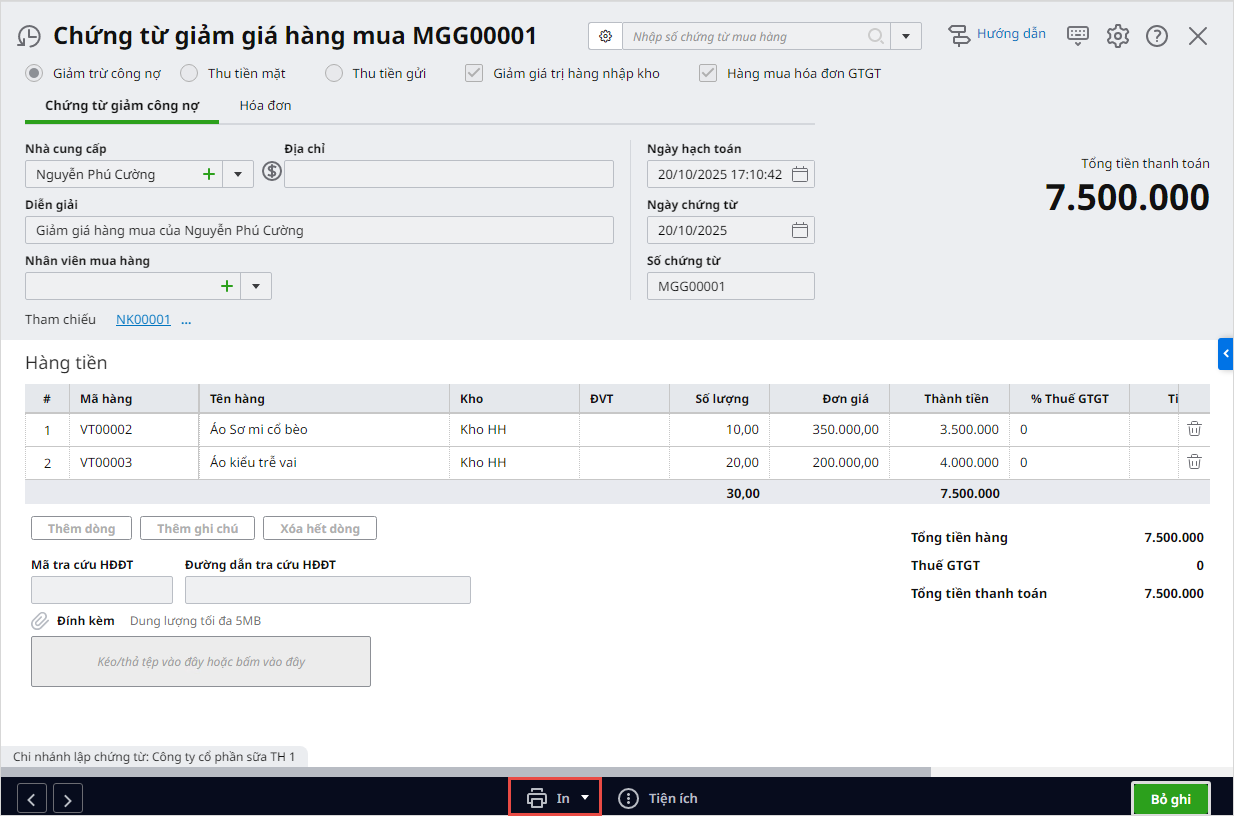Select Thu tiền mặt radio option
This screenshot has width=1234, height=816.
point(190,73)
